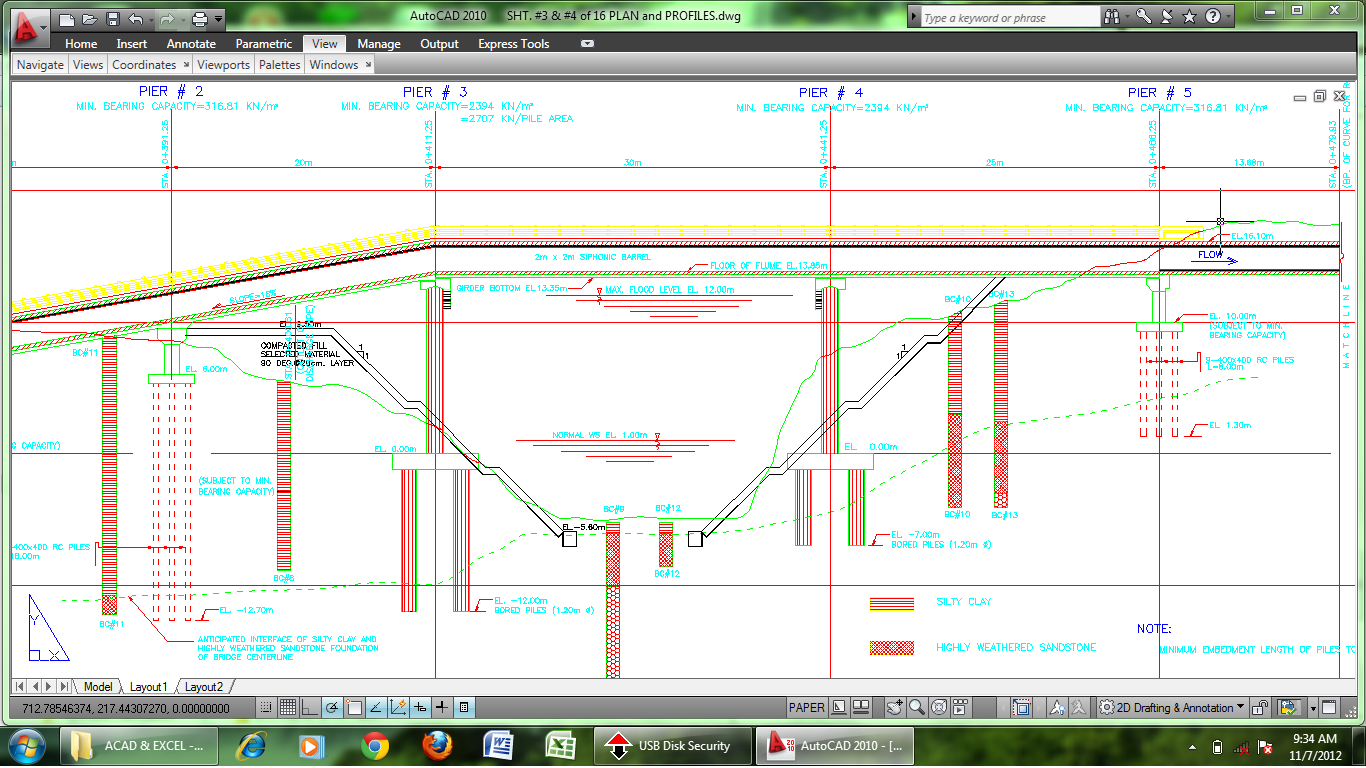Click the Clean Screen icon
This screenshot has width=1366, height=768.
pos(1329,708)
